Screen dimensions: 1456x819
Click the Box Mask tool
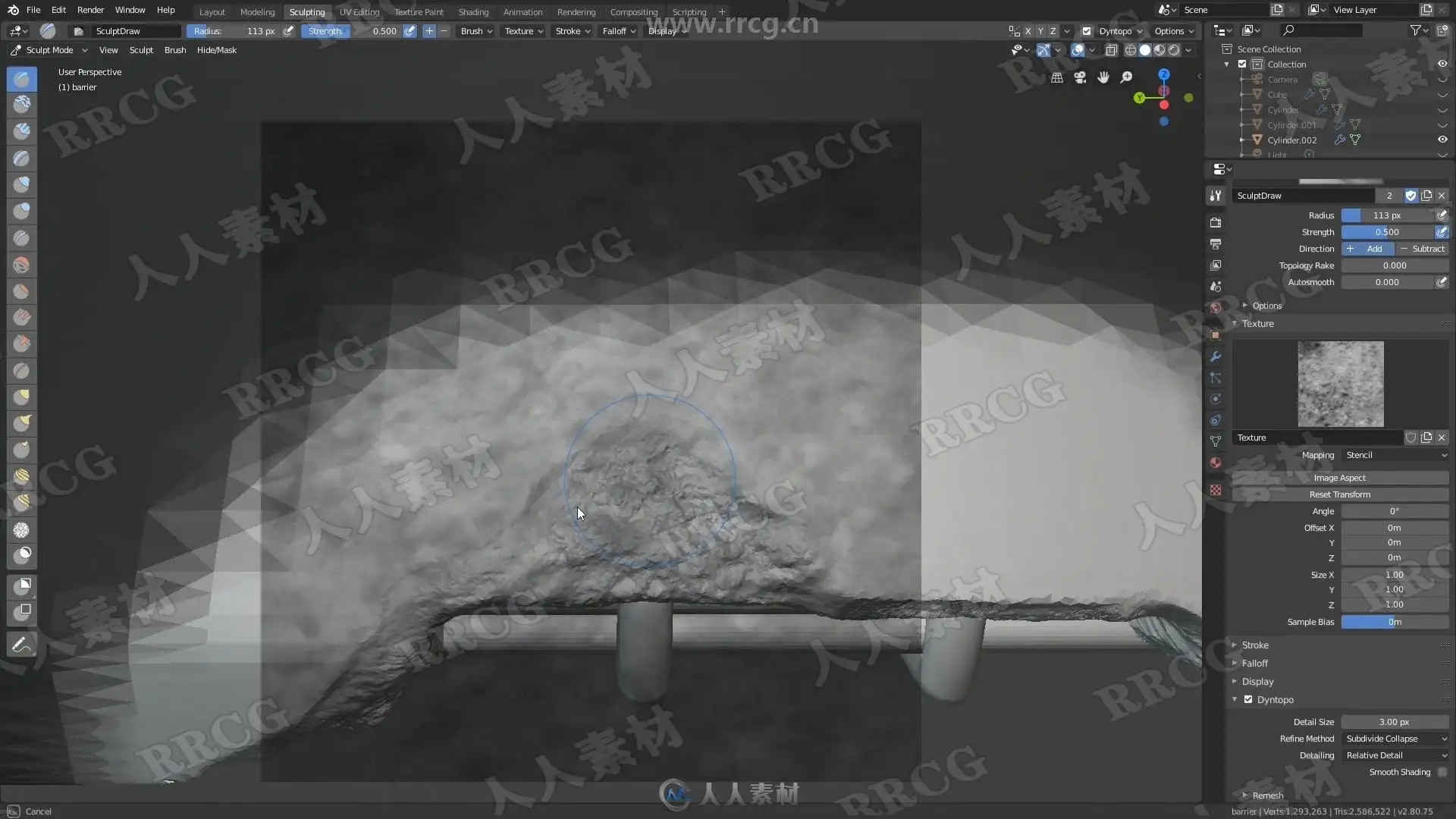coord(22,585)
